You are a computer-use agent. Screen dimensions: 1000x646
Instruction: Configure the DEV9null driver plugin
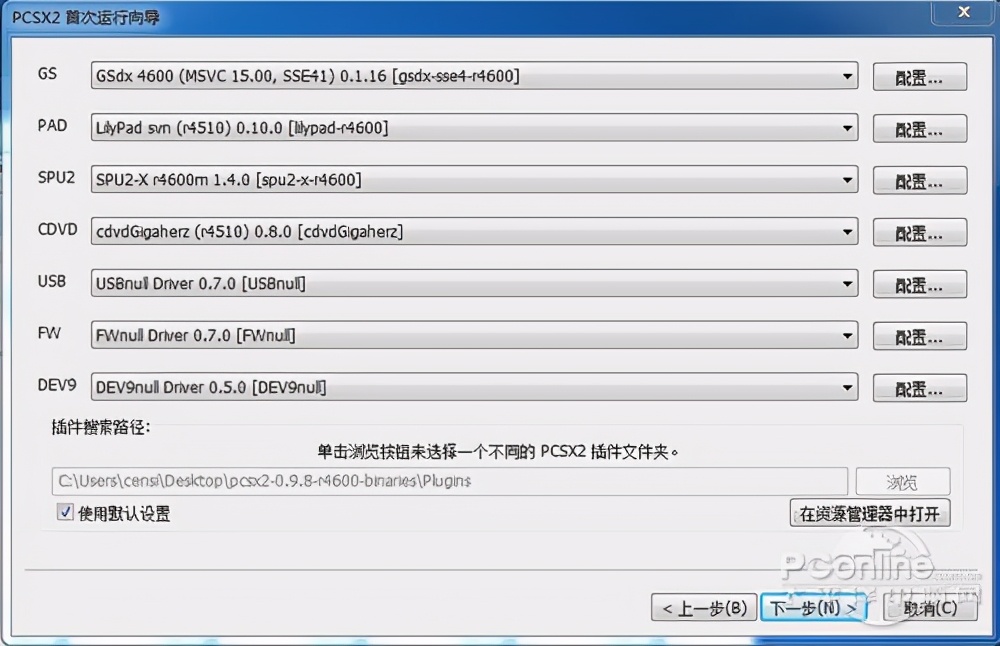[918, 388]
